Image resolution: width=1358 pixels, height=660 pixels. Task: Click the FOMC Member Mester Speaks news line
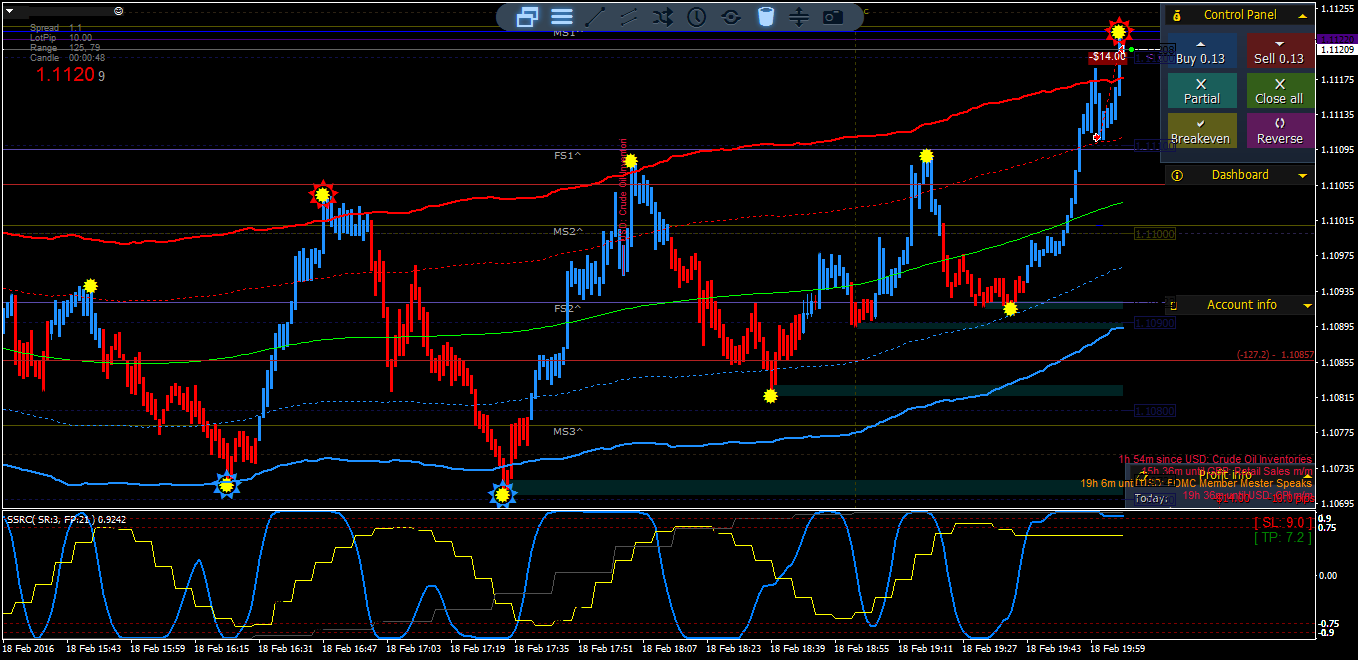pyautogui.click(x=1196, y=483)
